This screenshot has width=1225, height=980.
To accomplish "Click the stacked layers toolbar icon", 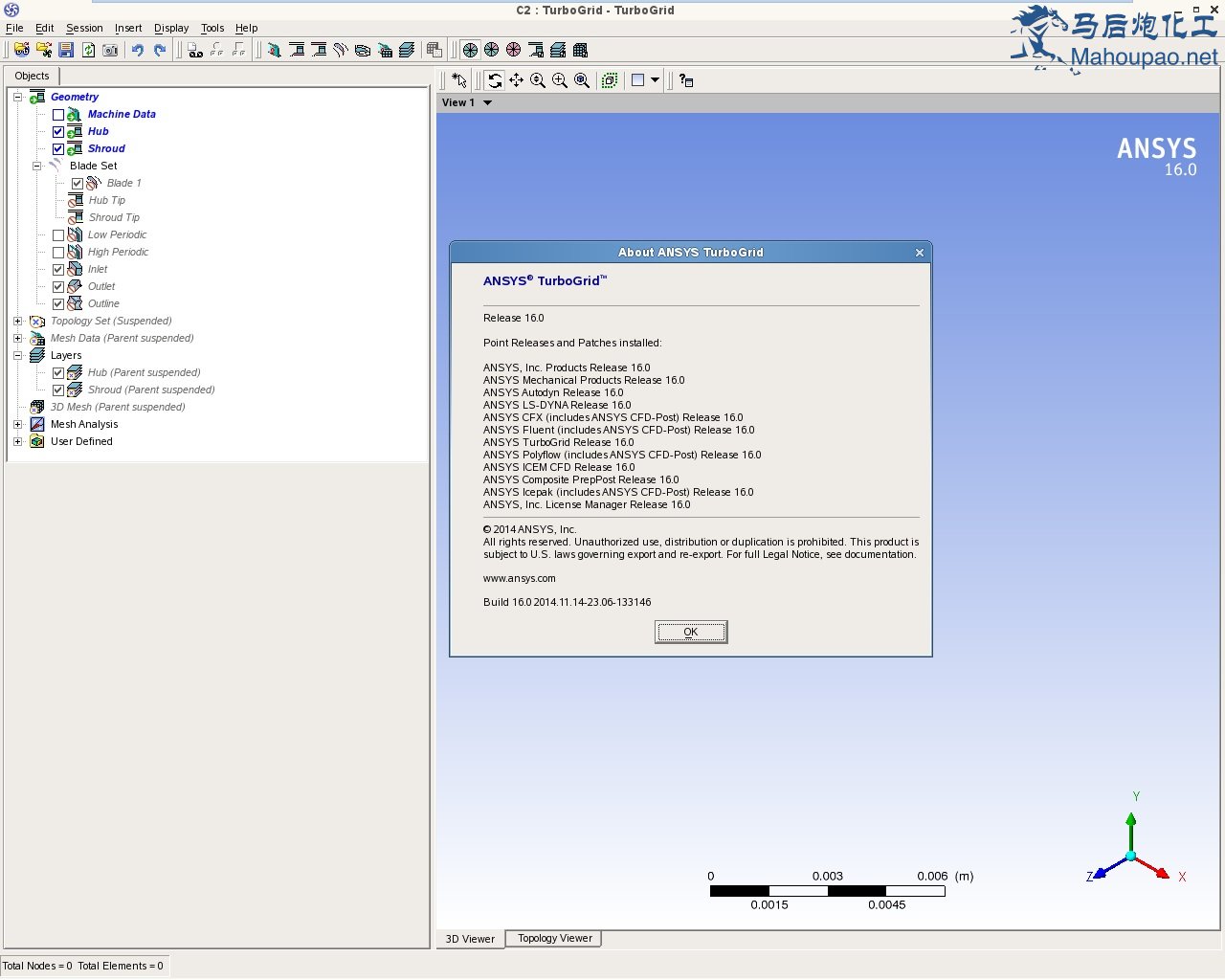I will tap(407, 50).
